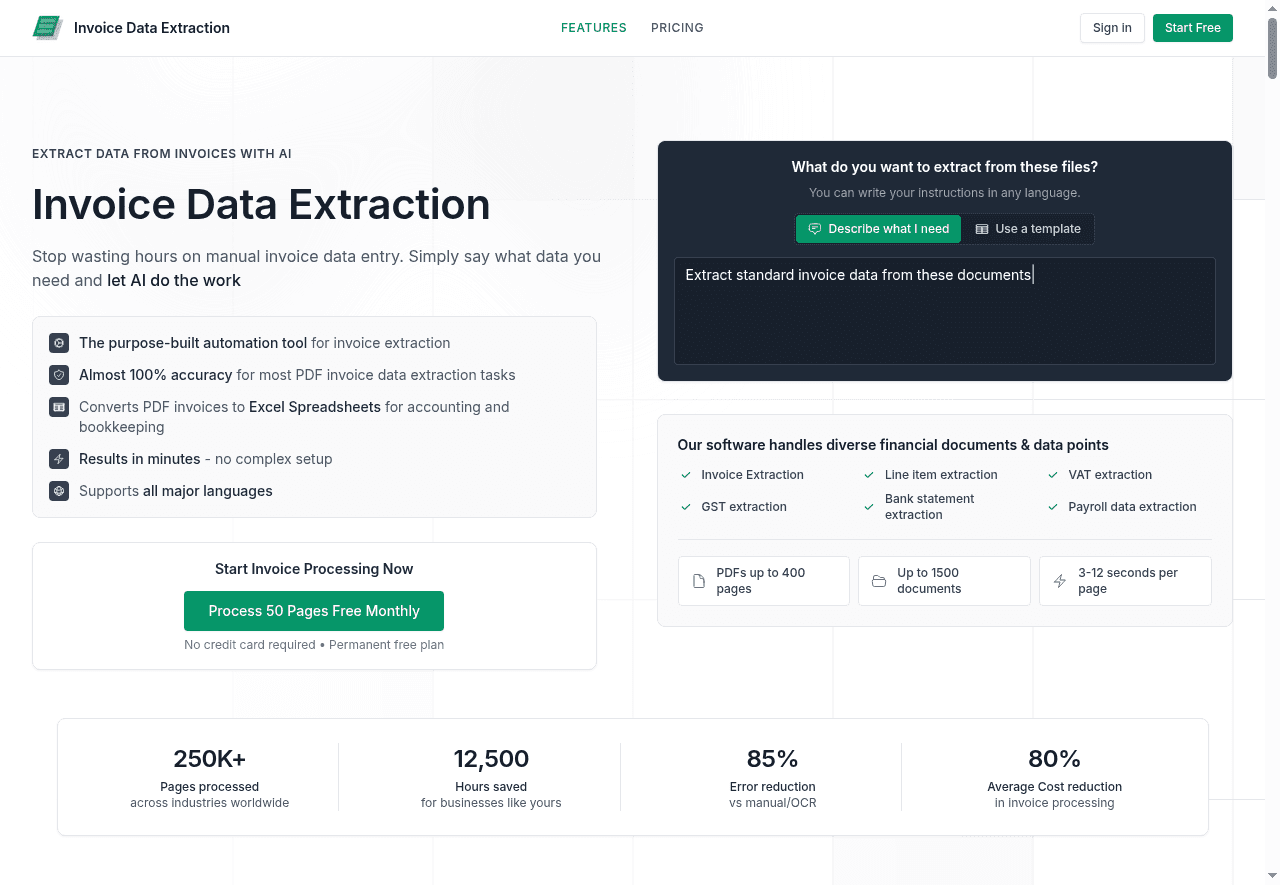Click the globe icon beside major languages
Viewport: 1280px width, 885px height.
59,491
